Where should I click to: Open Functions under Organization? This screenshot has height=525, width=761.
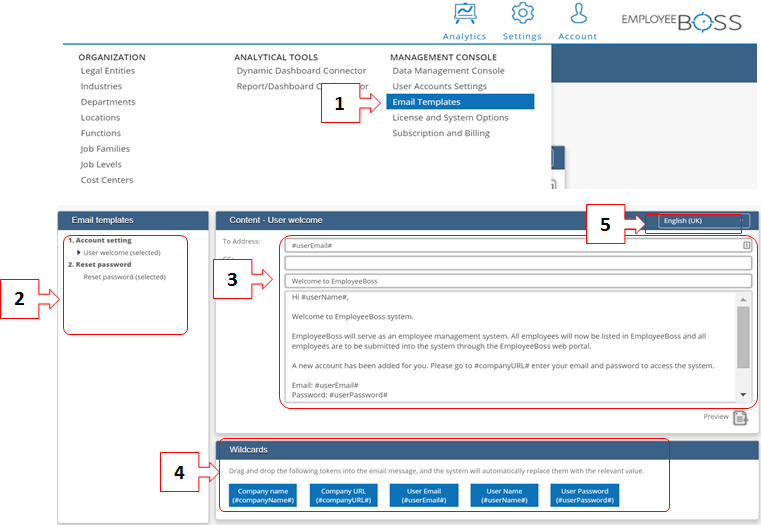click(100, 133)
